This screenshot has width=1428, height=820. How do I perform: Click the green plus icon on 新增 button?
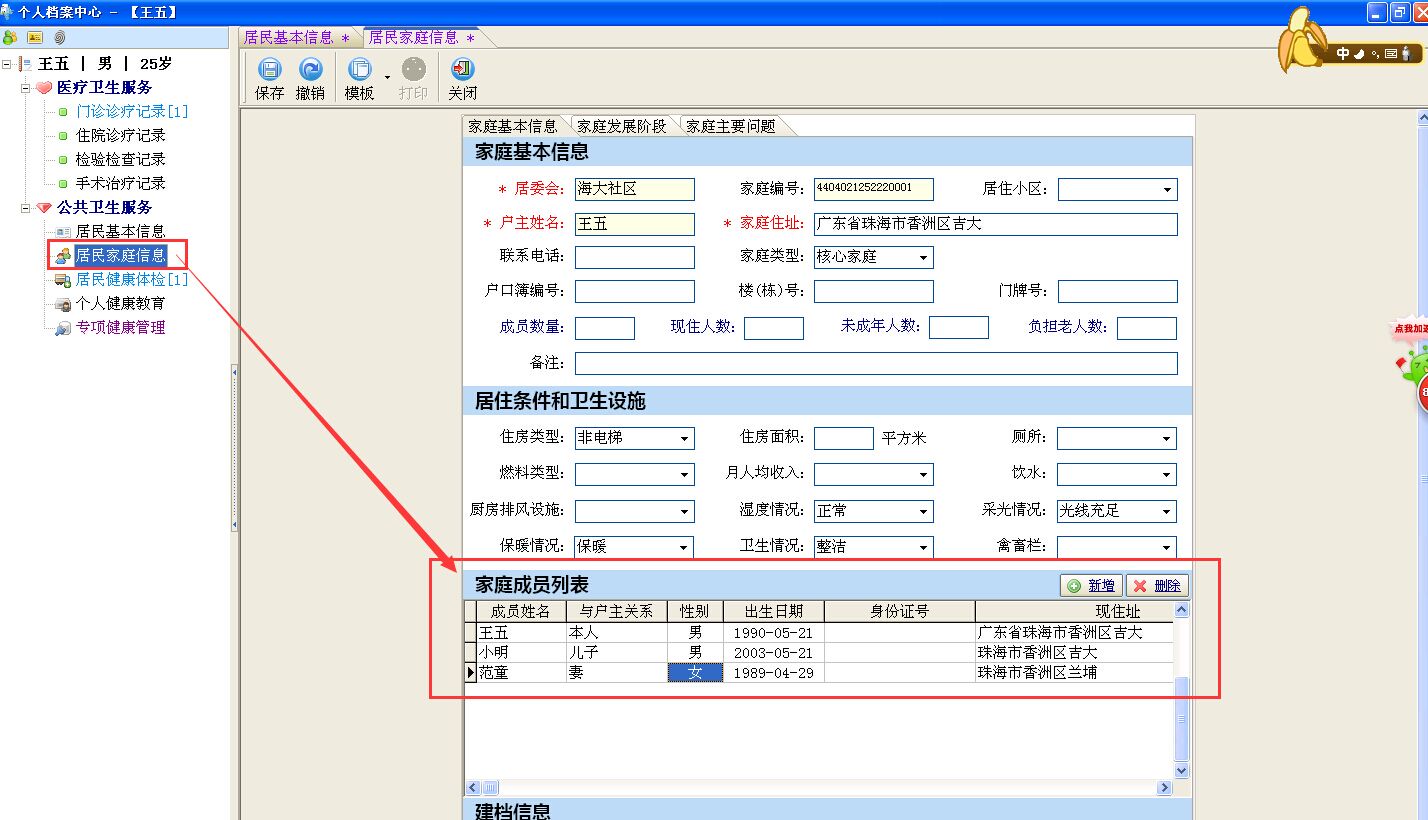[1075, 586]
